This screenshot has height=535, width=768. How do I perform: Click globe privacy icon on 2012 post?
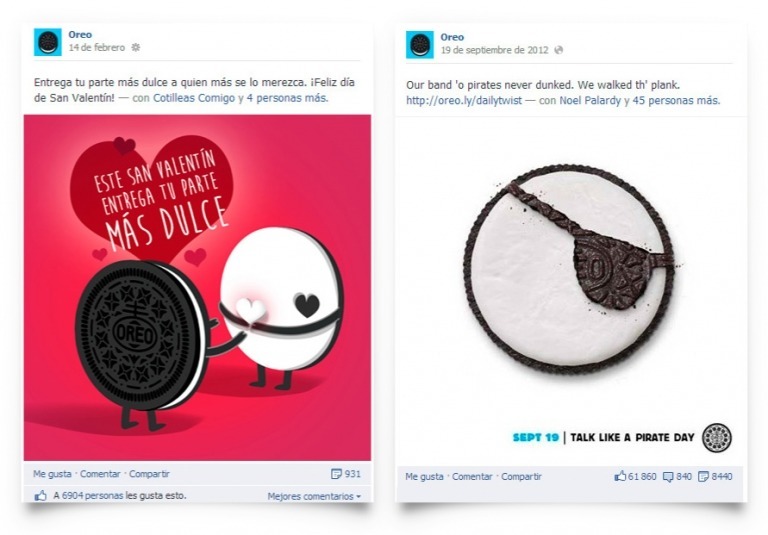[x=558, y=50]
